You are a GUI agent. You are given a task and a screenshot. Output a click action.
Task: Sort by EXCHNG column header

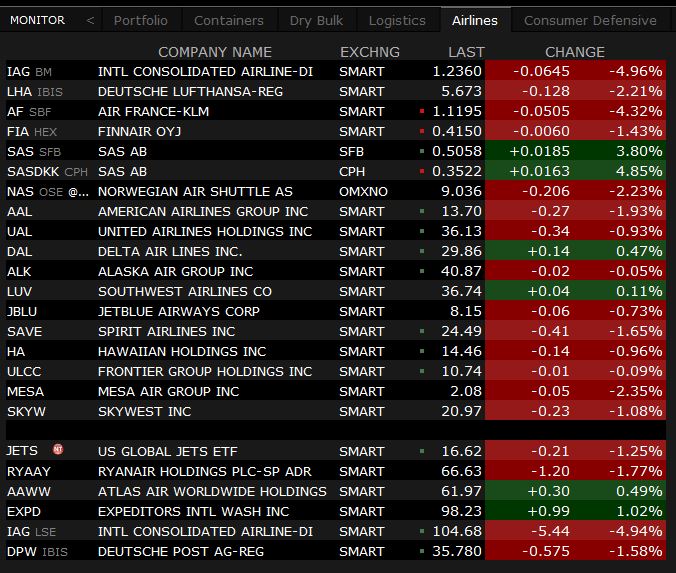[x=369, y=52]
